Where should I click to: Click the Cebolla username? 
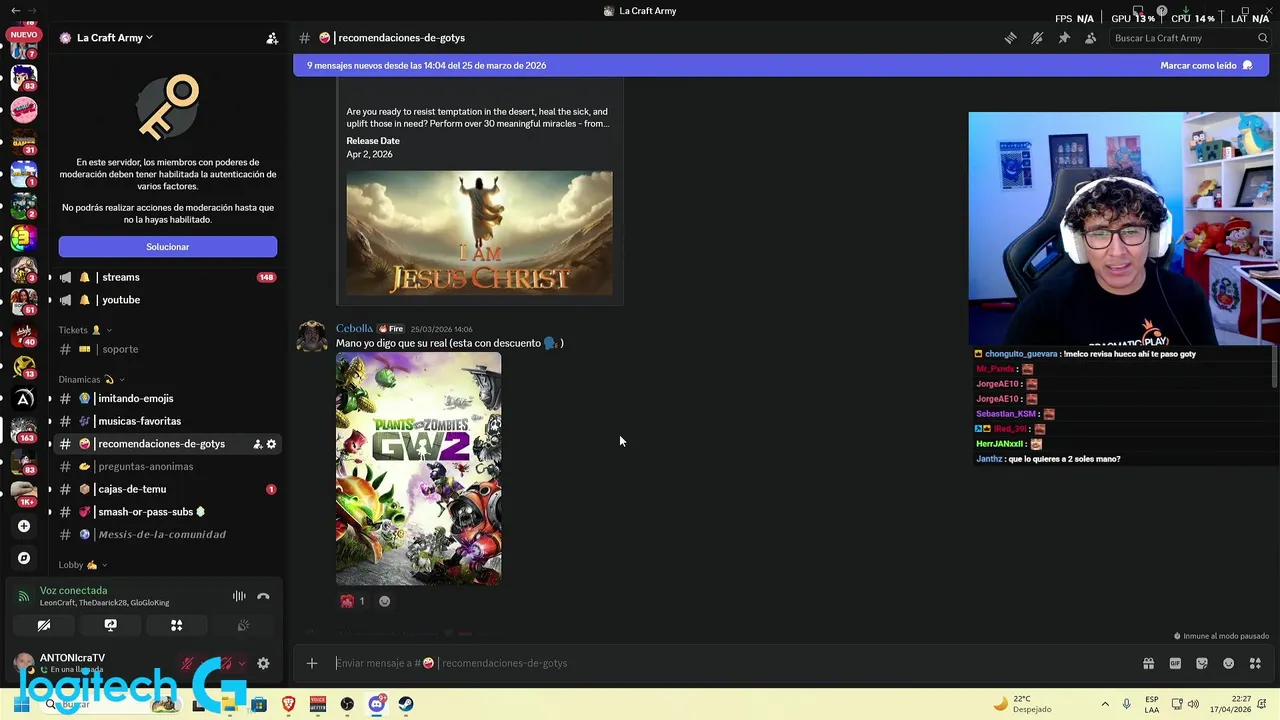[354, 328]
